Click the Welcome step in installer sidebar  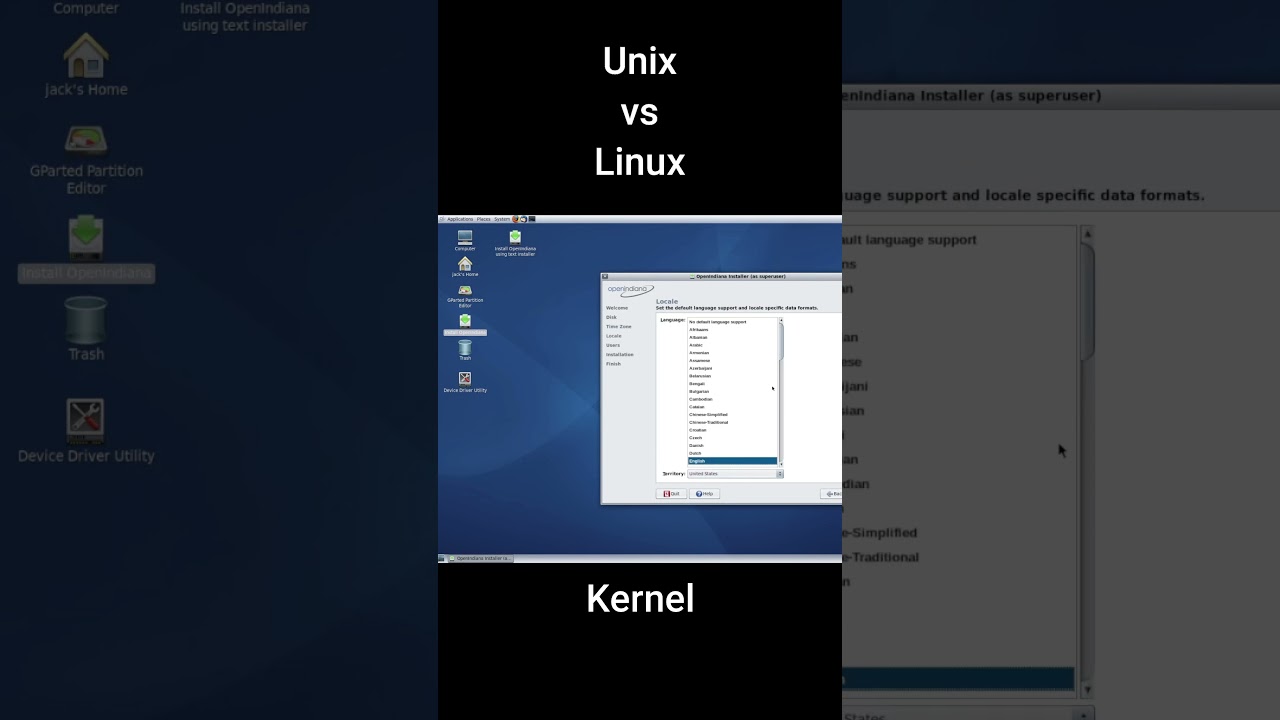pos(617,308)
